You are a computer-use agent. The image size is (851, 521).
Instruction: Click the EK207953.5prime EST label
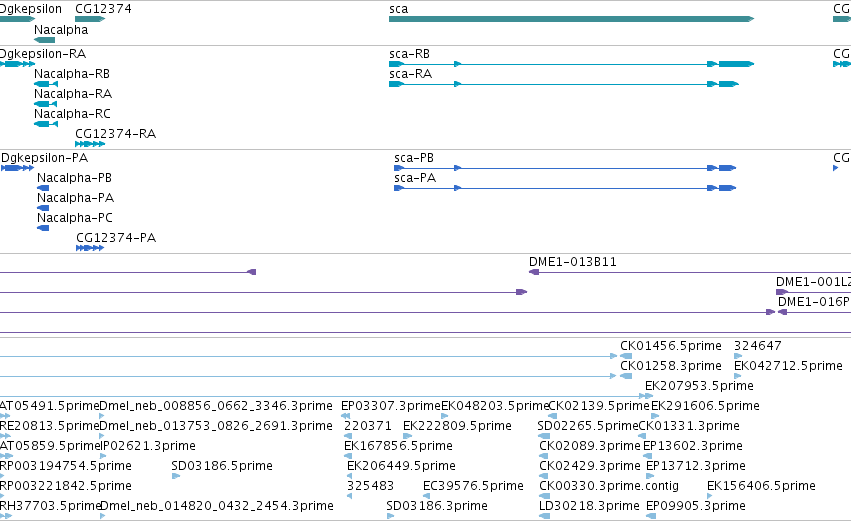[699, 386]
